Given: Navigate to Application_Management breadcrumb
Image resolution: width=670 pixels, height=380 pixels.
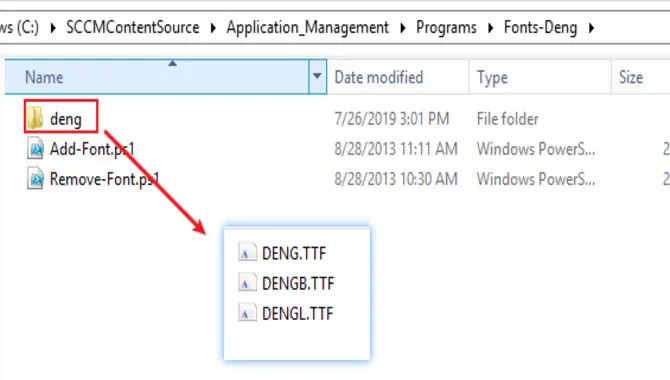Looking at the screenshot, I should [x=308, y=28].
